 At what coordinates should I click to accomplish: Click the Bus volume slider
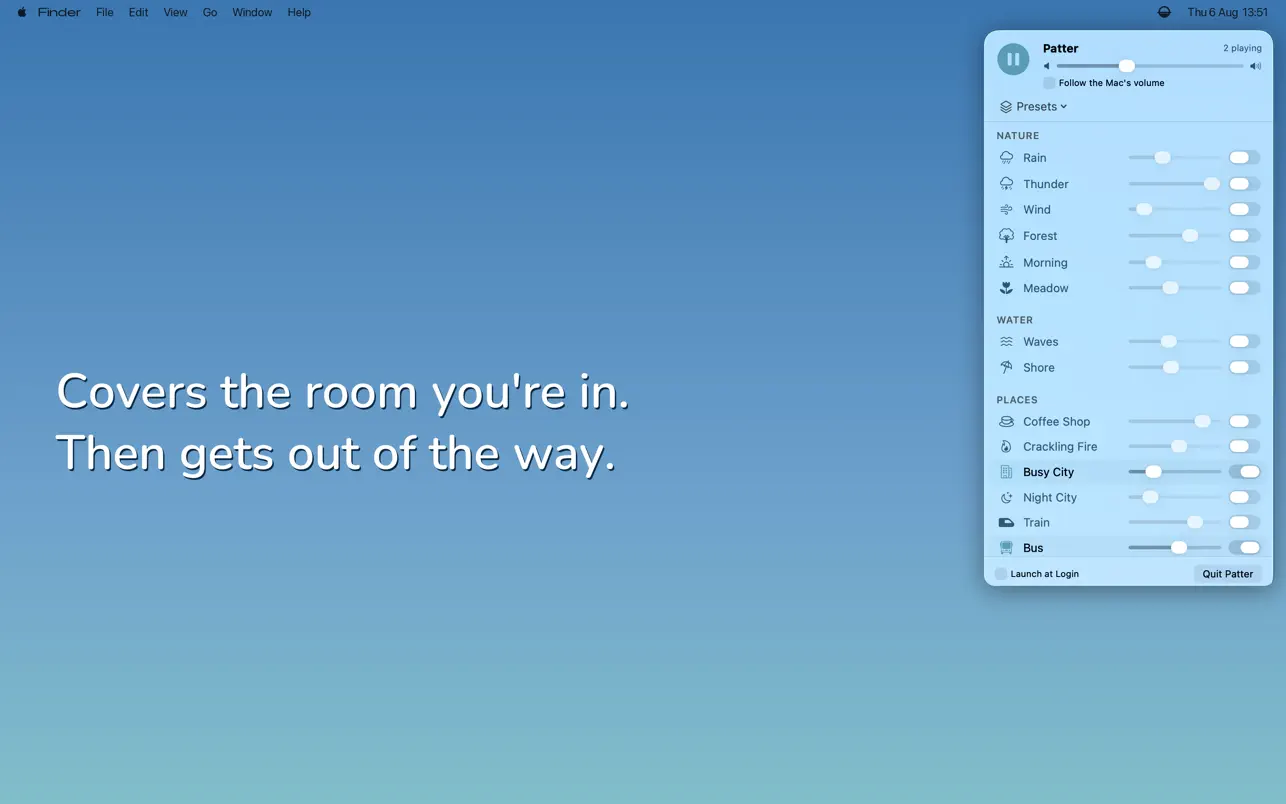1175,548
